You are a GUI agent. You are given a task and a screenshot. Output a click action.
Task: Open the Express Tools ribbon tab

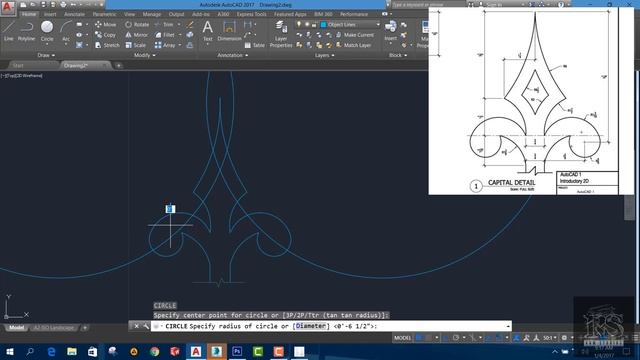click(251, 14)
